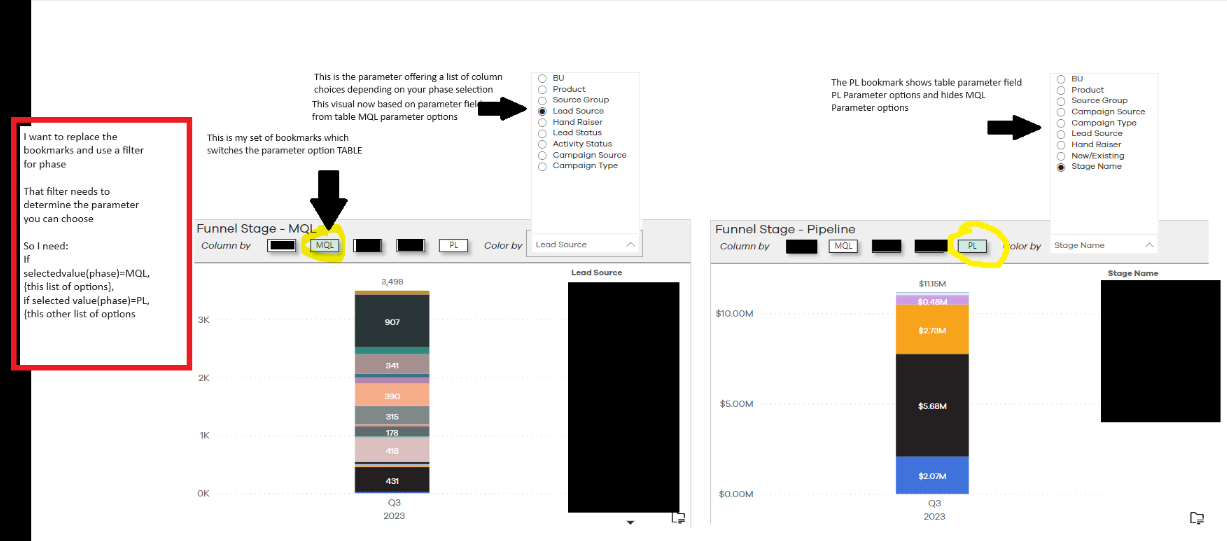
Task: Click the Q3 axis label under the MQL bar
Action: pyautogui.click(x=392, y=504)
